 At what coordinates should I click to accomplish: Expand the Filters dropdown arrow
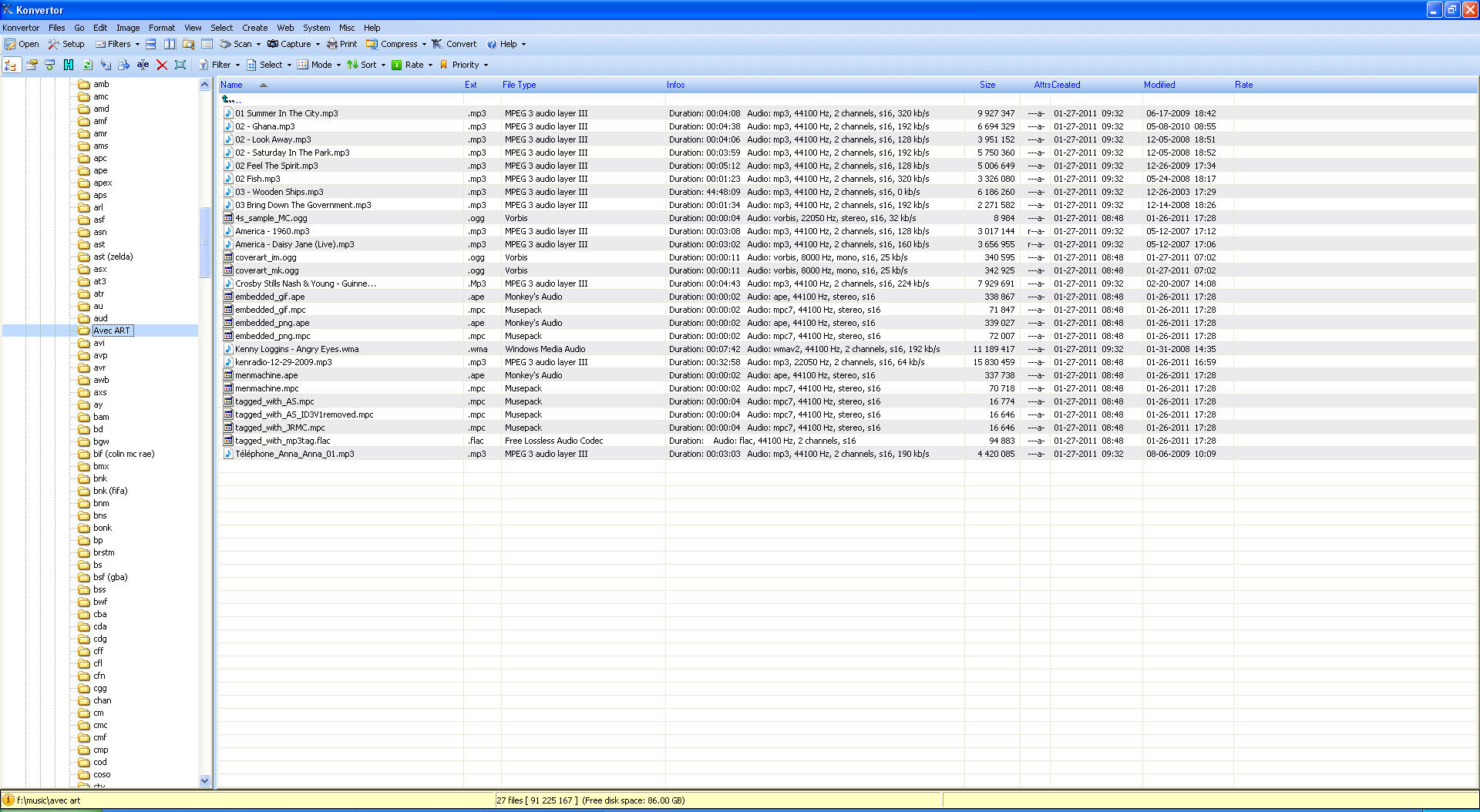click(137, 44)
